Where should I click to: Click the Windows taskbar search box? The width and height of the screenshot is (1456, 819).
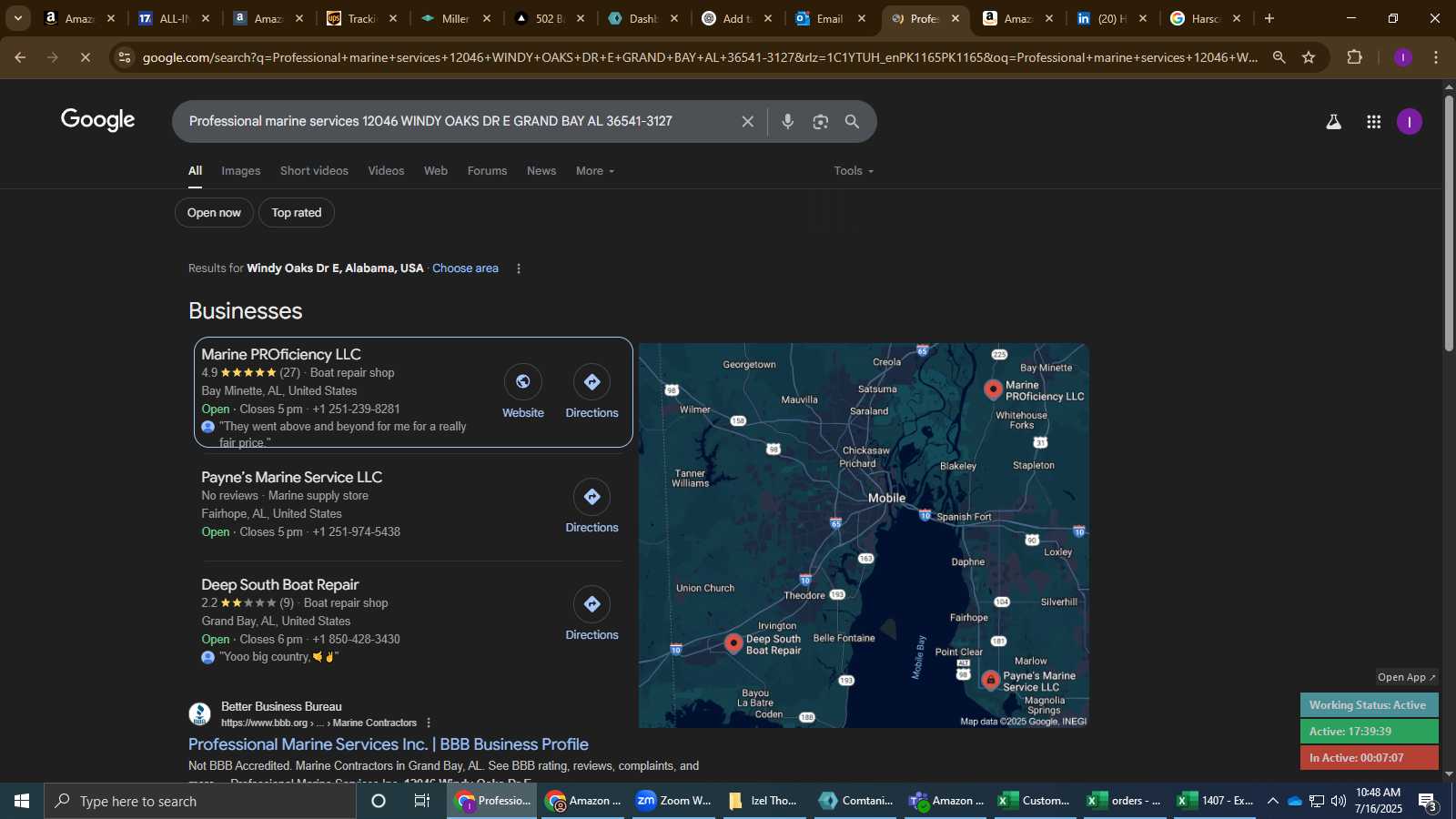200,801
